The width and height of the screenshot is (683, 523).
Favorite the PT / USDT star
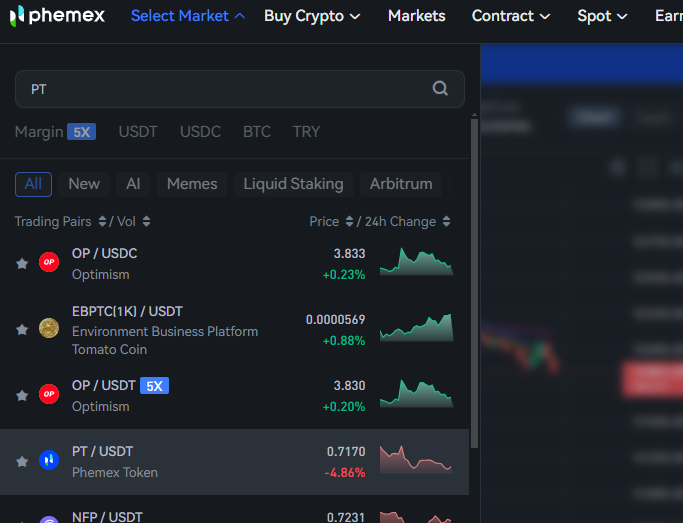[22, 461]
